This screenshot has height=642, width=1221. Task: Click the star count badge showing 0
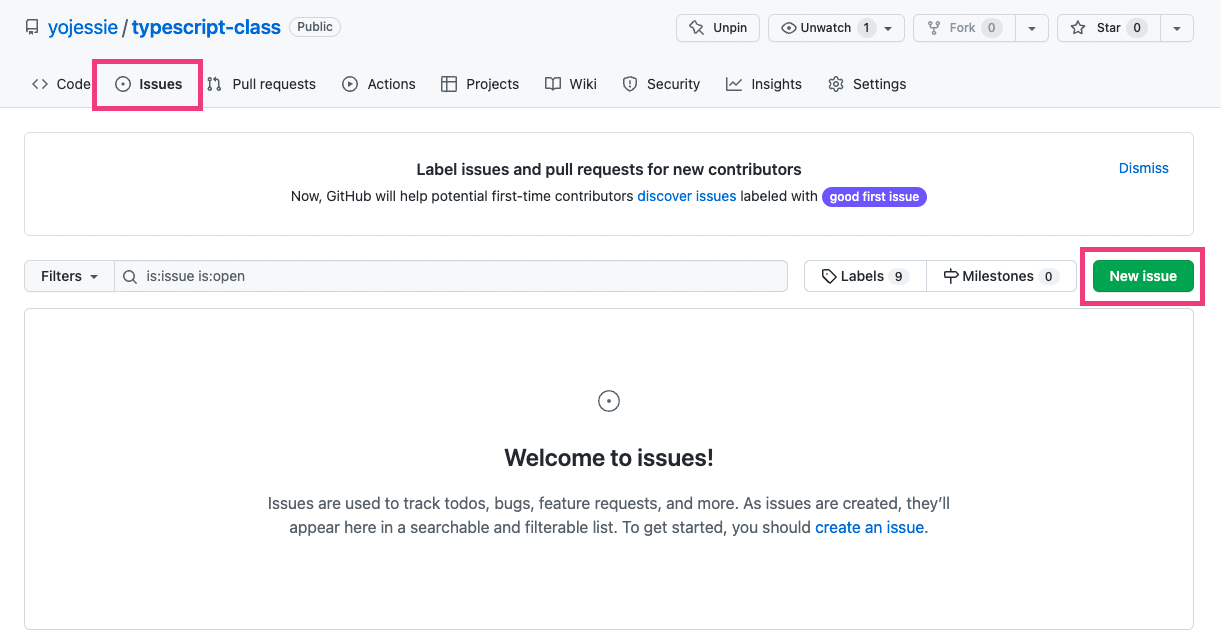1137,28
